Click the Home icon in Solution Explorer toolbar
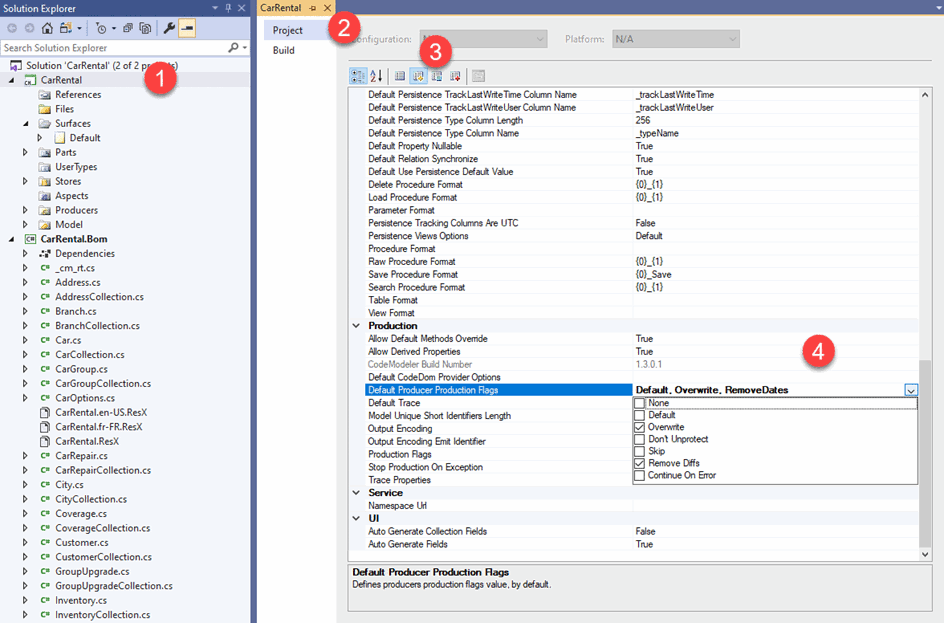The image size is (944, 623). 47,27
